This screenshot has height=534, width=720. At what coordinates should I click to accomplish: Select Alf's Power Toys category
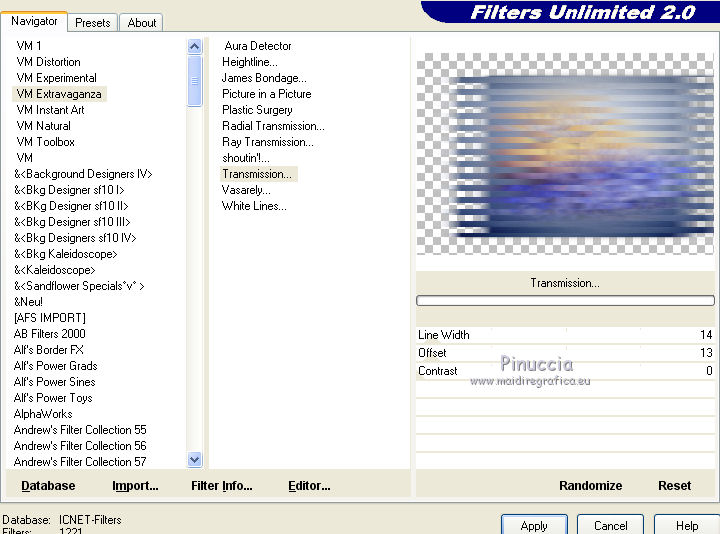pyautogui.click(x=53, y=398)
